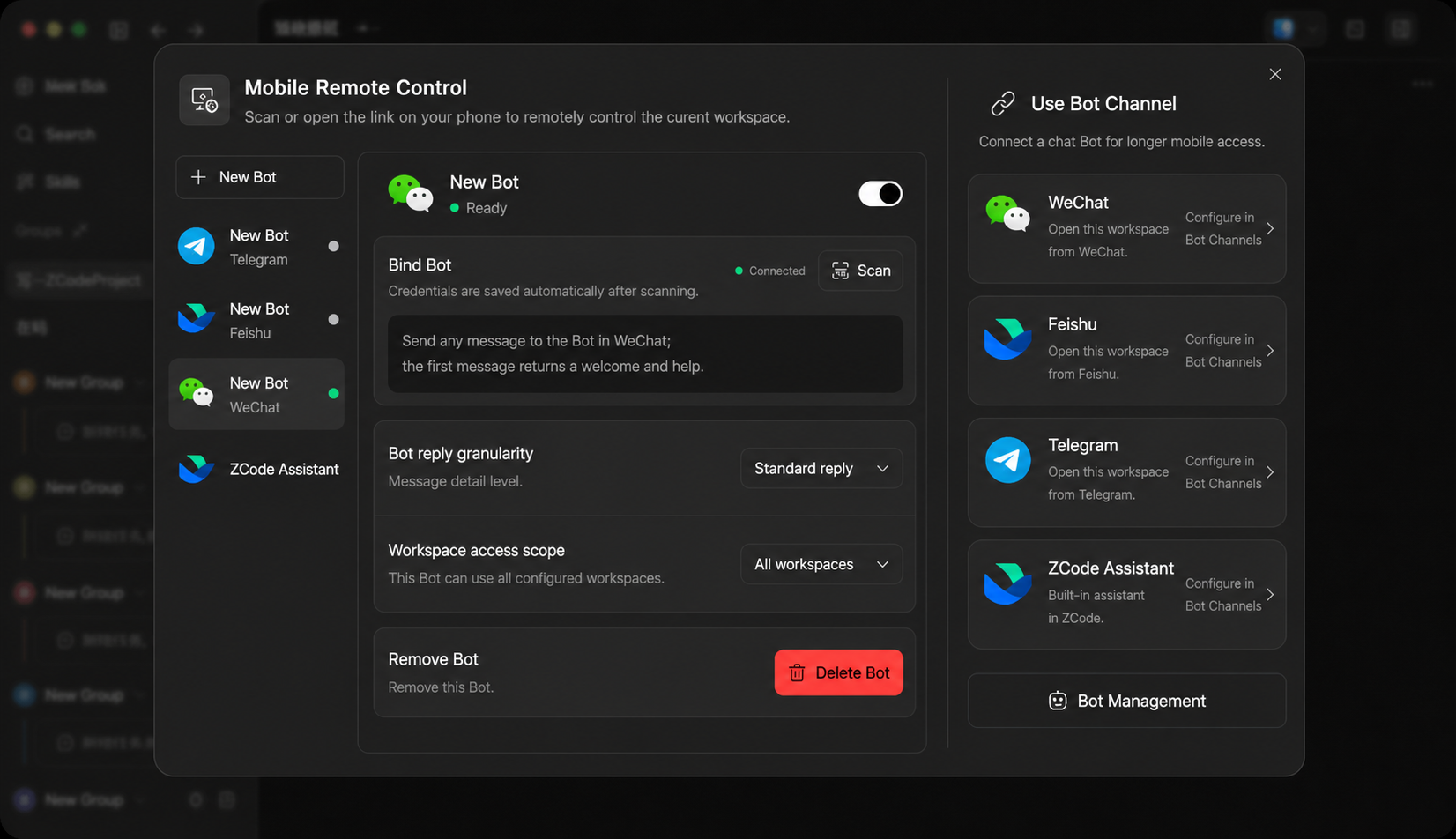Click Bind Bot heading text

pos(420,264)
